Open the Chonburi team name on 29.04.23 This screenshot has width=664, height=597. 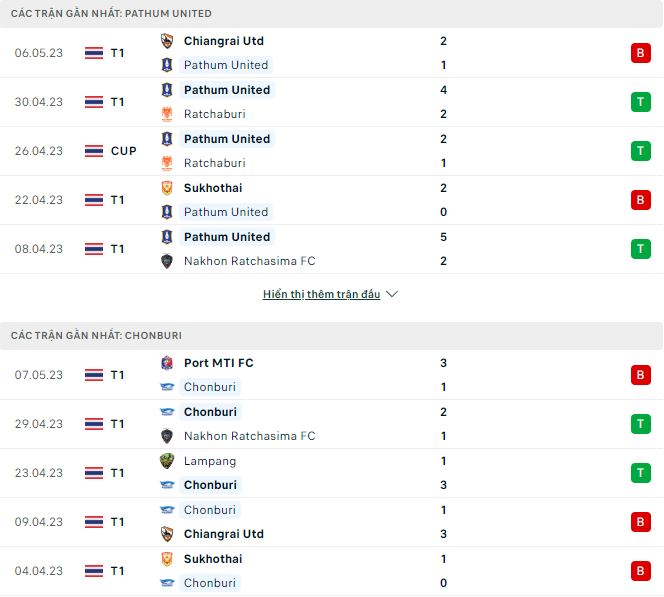(x=210, y=412)
